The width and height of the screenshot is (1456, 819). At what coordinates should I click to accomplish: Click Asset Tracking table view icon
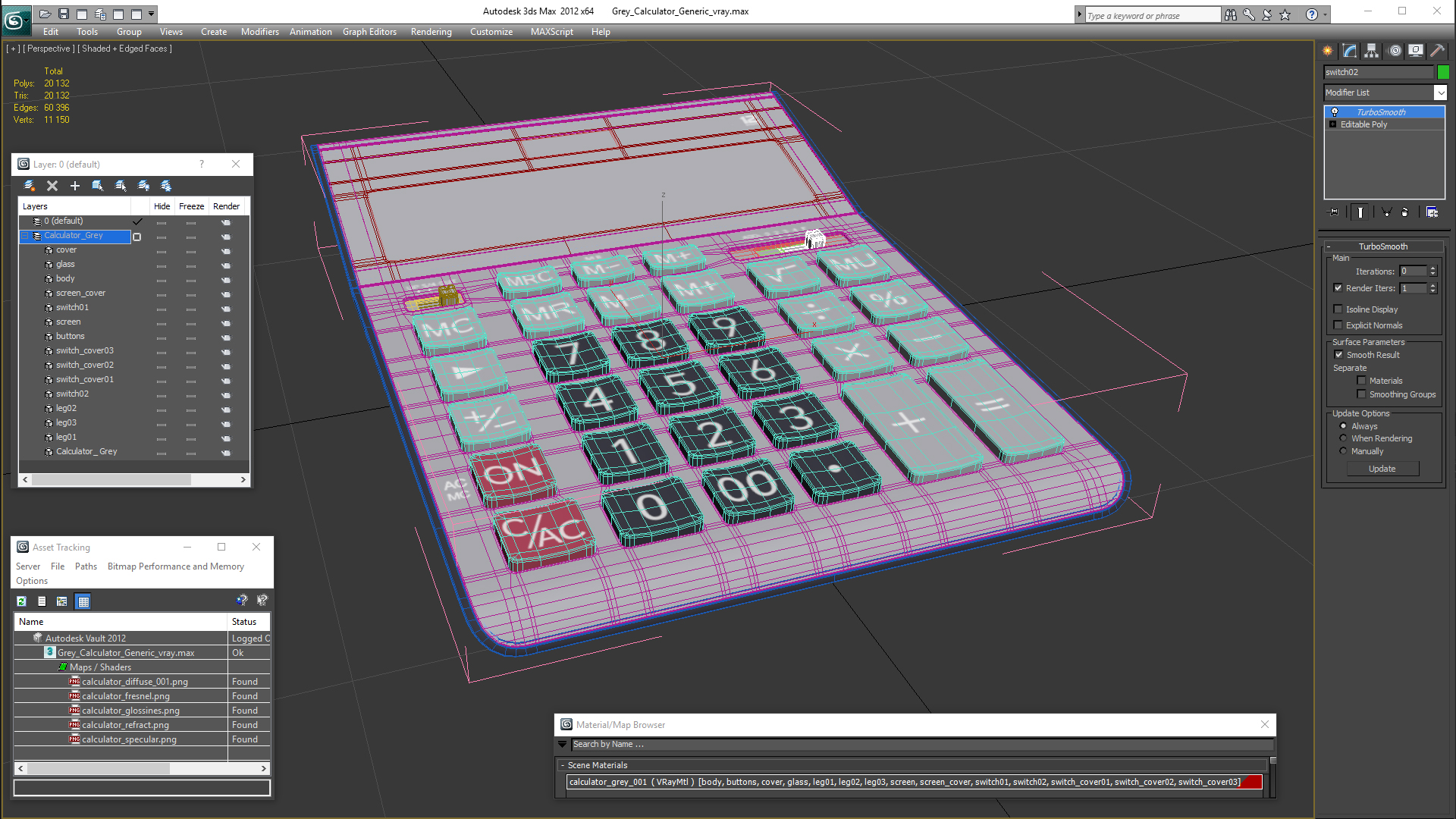pos(83,601)
